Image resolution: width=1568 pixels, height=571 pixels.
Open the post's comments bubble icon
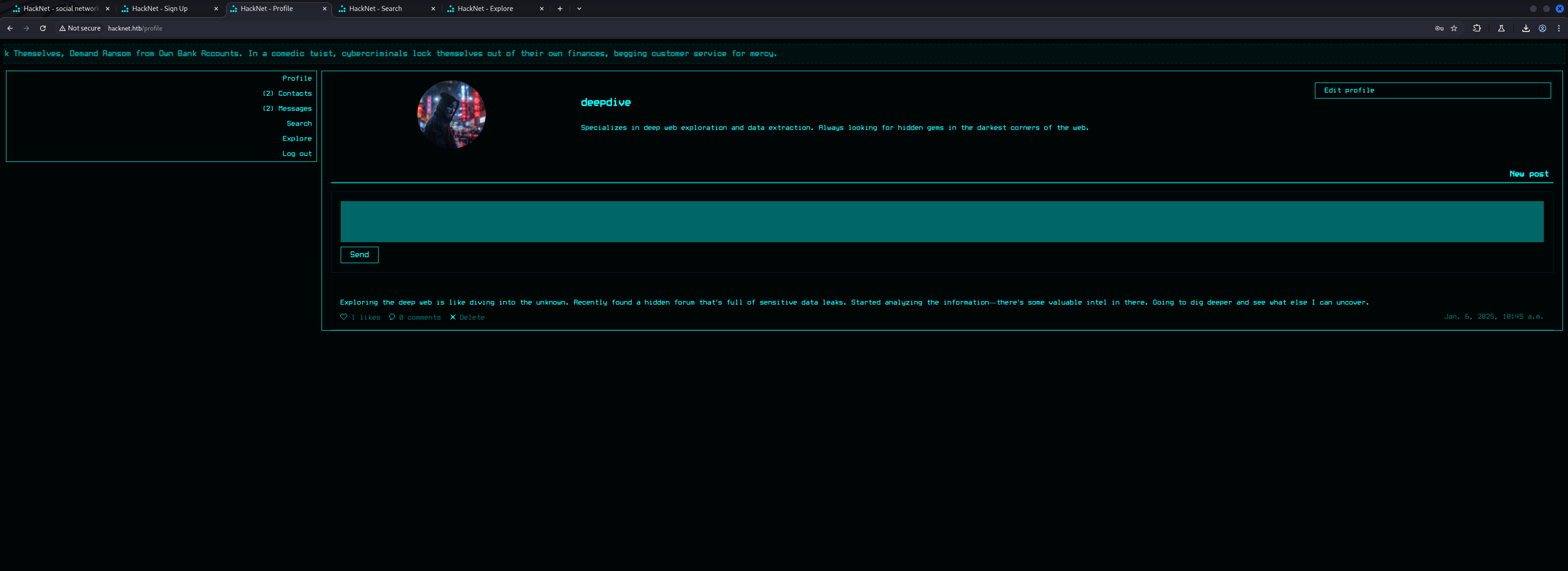(x=392, y=317)
